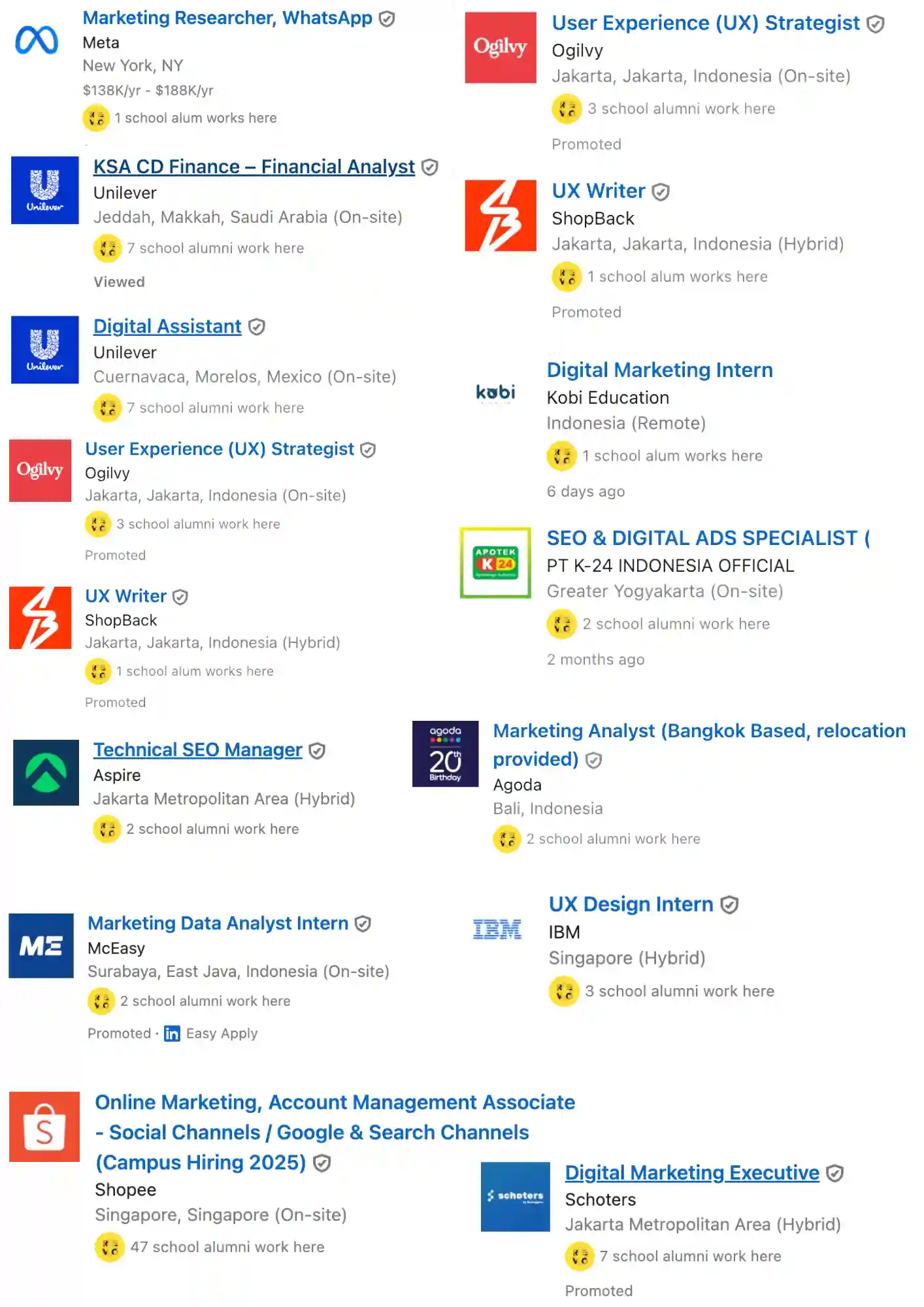924x1307 pixels.
Task: Click the Schoters company logo
Action: point(515,1196)
